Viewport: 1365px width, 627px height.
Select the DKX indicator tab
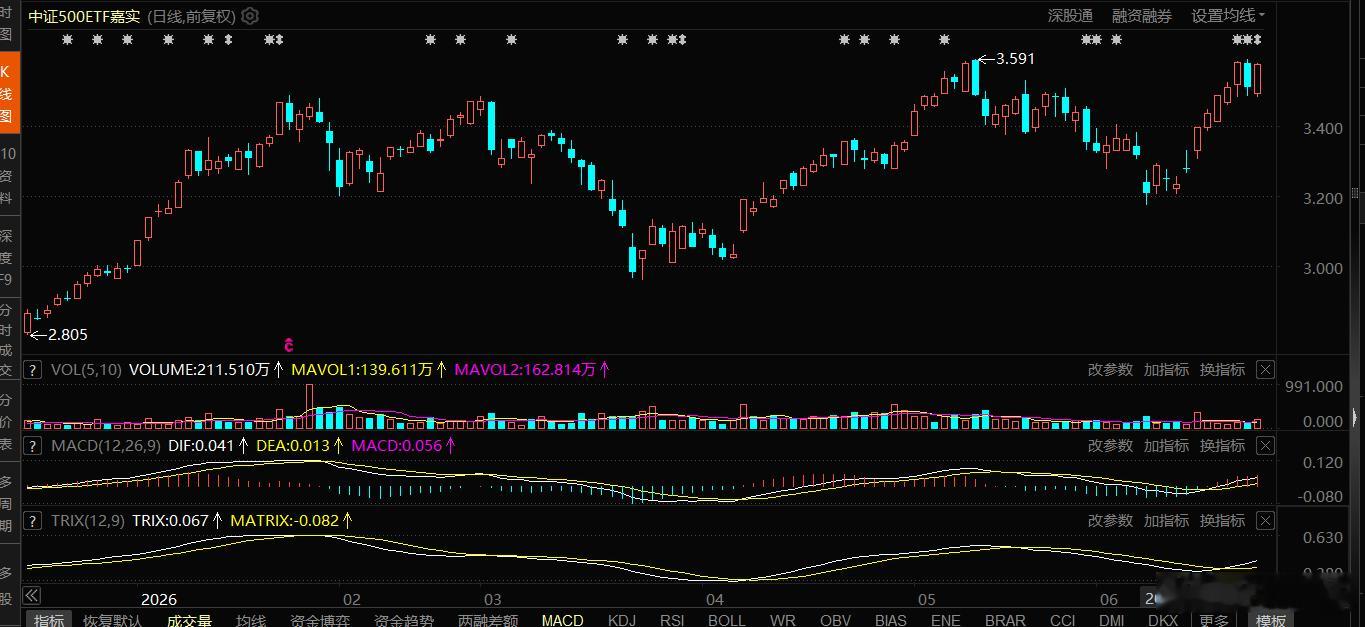coord(1162,620)
